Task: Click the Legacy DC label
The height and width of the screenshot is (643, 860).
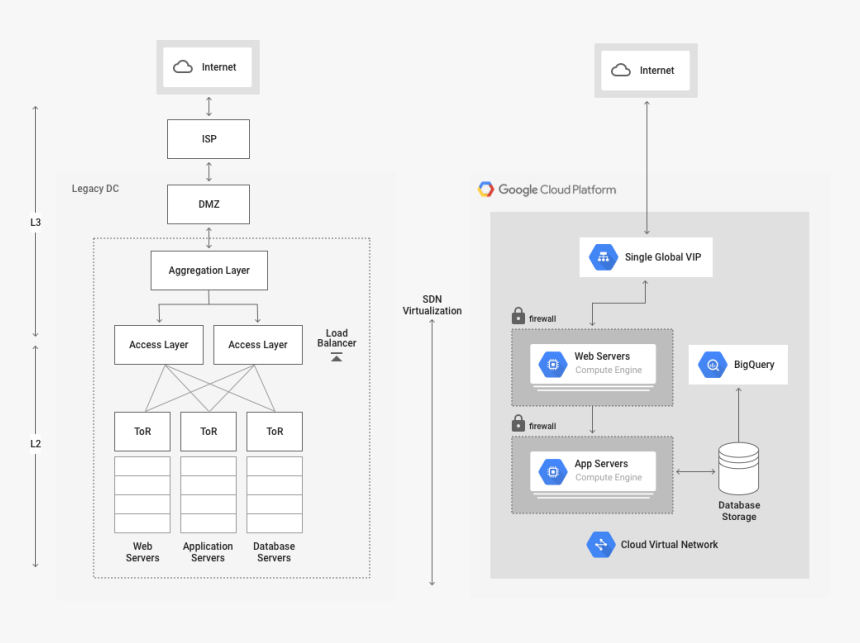Action: [95, 188]
